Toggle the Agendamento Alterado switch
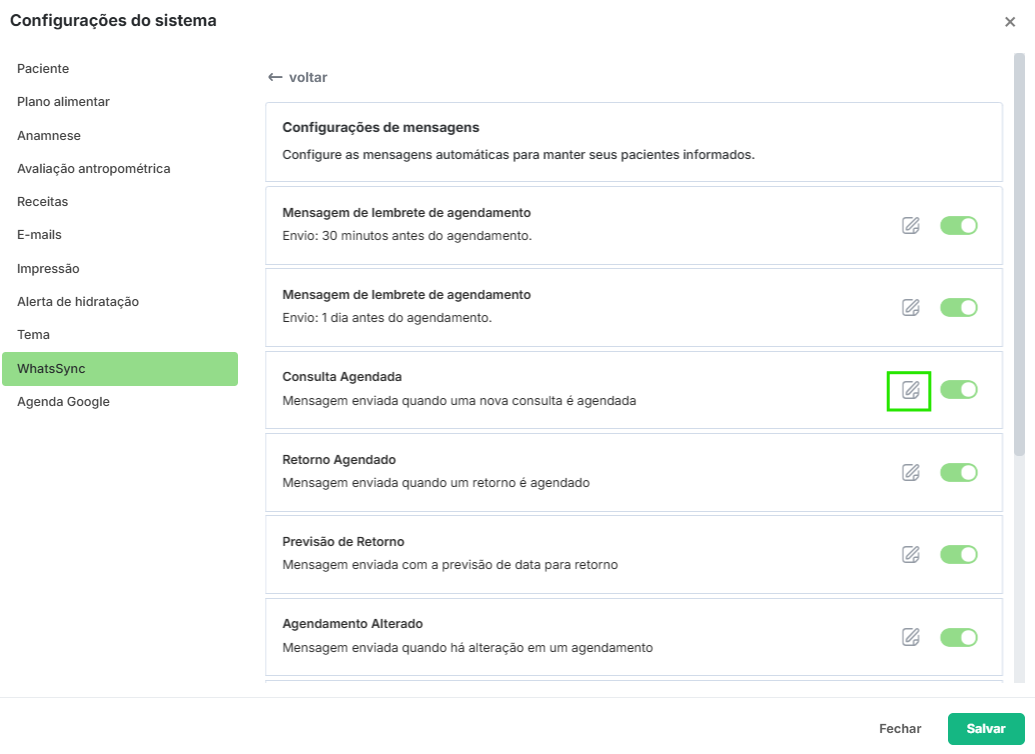 958,637
